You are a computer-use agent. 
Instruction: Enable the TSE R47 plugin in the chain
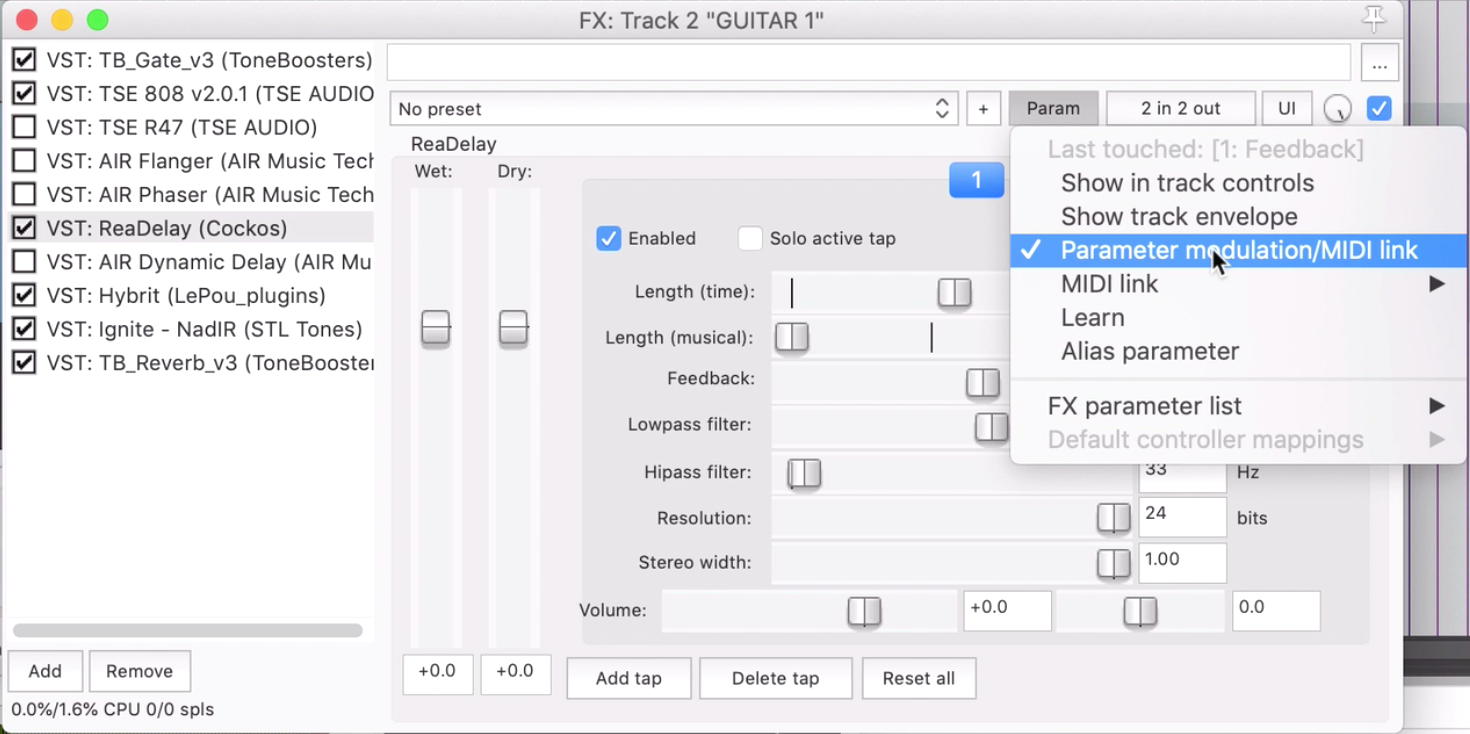point(24,127)
